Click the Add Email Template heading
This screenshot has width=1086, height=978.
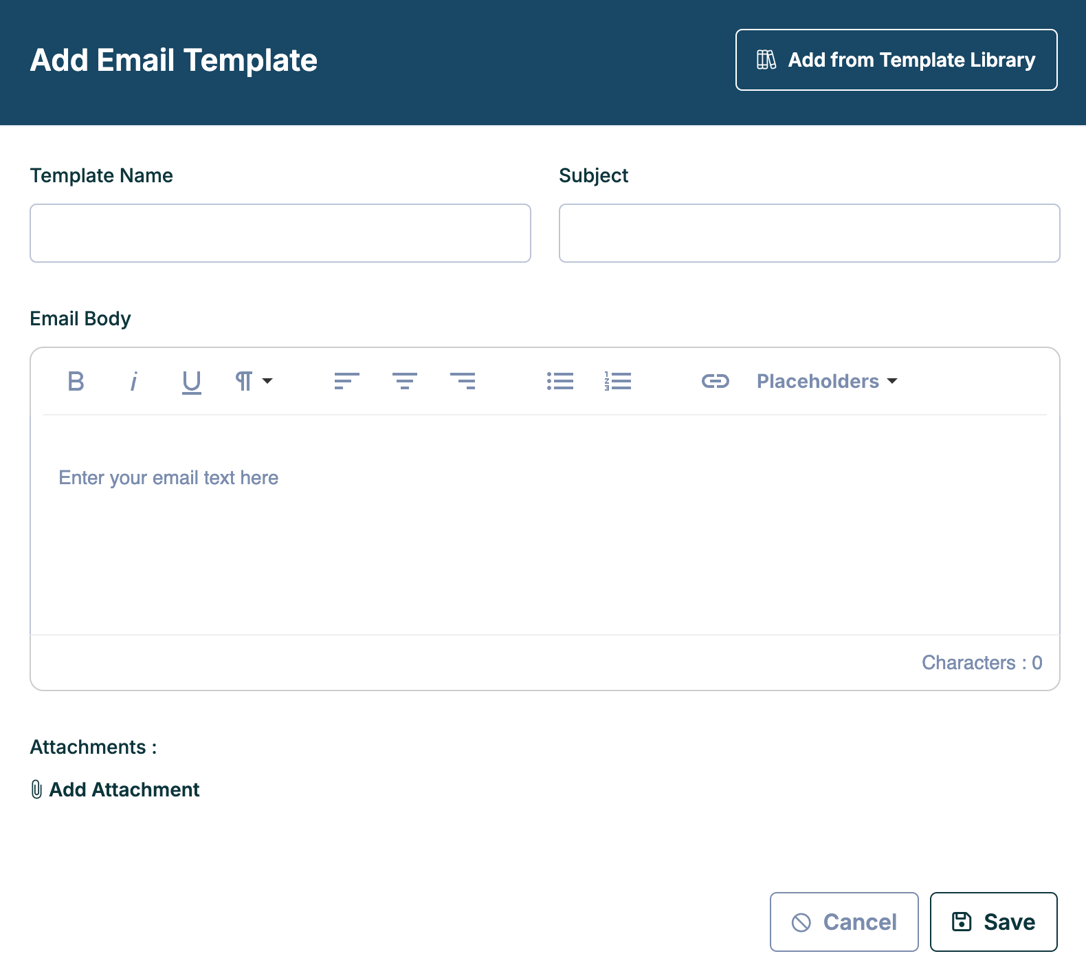pyautogui.click(x=174, y=60)
